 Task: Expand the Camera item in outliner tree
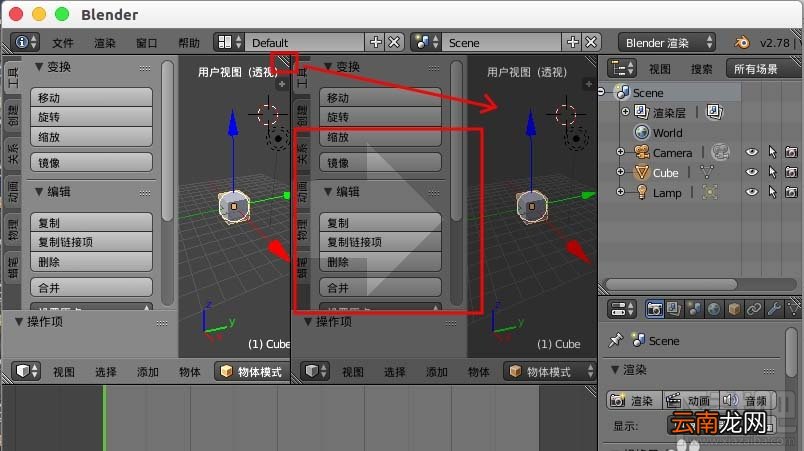(x=620, y=152)
